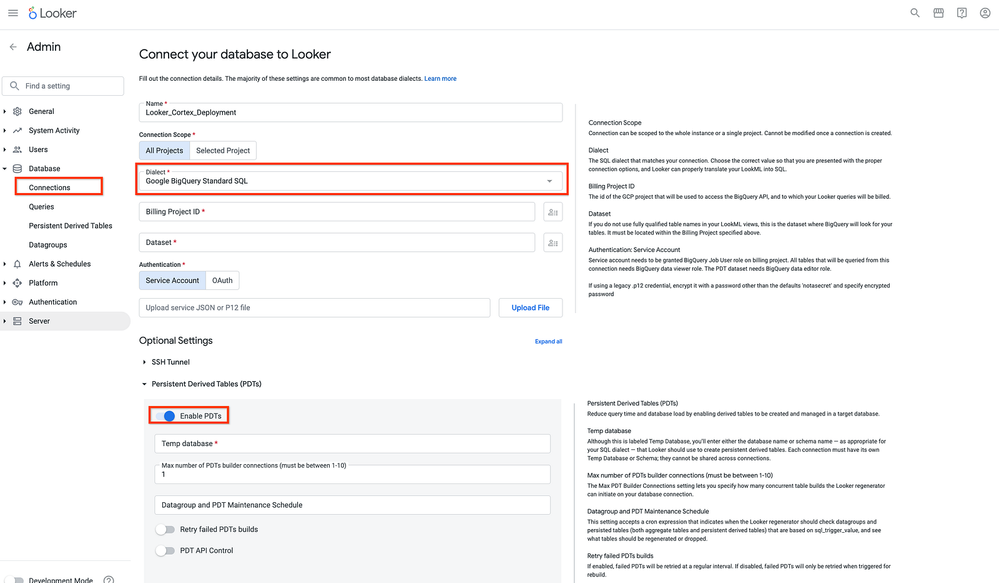The image size is (999, 583).
Task: Open the Help icon in header
Action: click(962, 13)
